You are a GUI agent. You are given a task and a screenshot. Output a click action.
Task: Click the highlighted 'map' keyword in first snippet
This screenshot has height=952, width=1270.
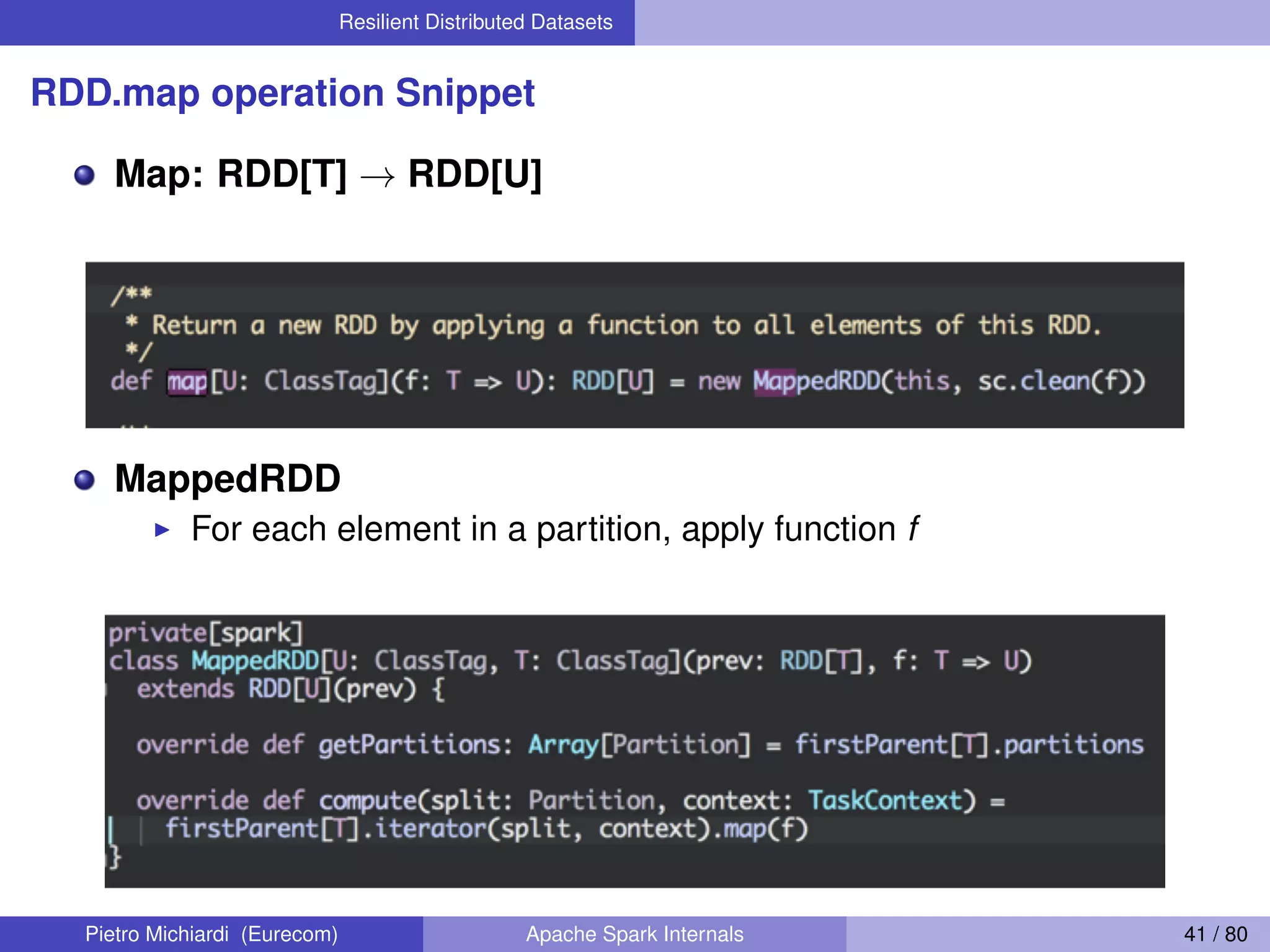(187, 382)
